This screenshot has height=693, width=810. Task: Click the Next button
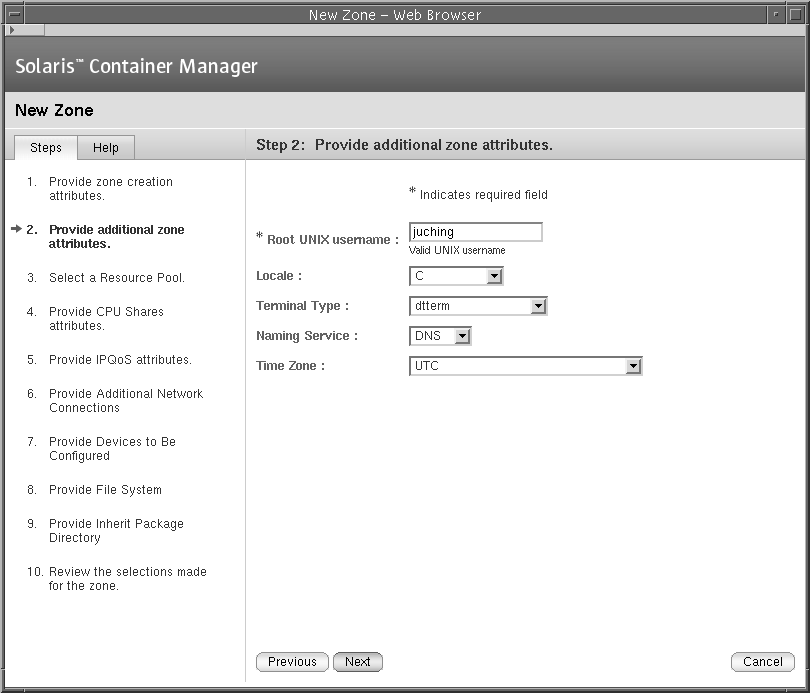(358, 662)
